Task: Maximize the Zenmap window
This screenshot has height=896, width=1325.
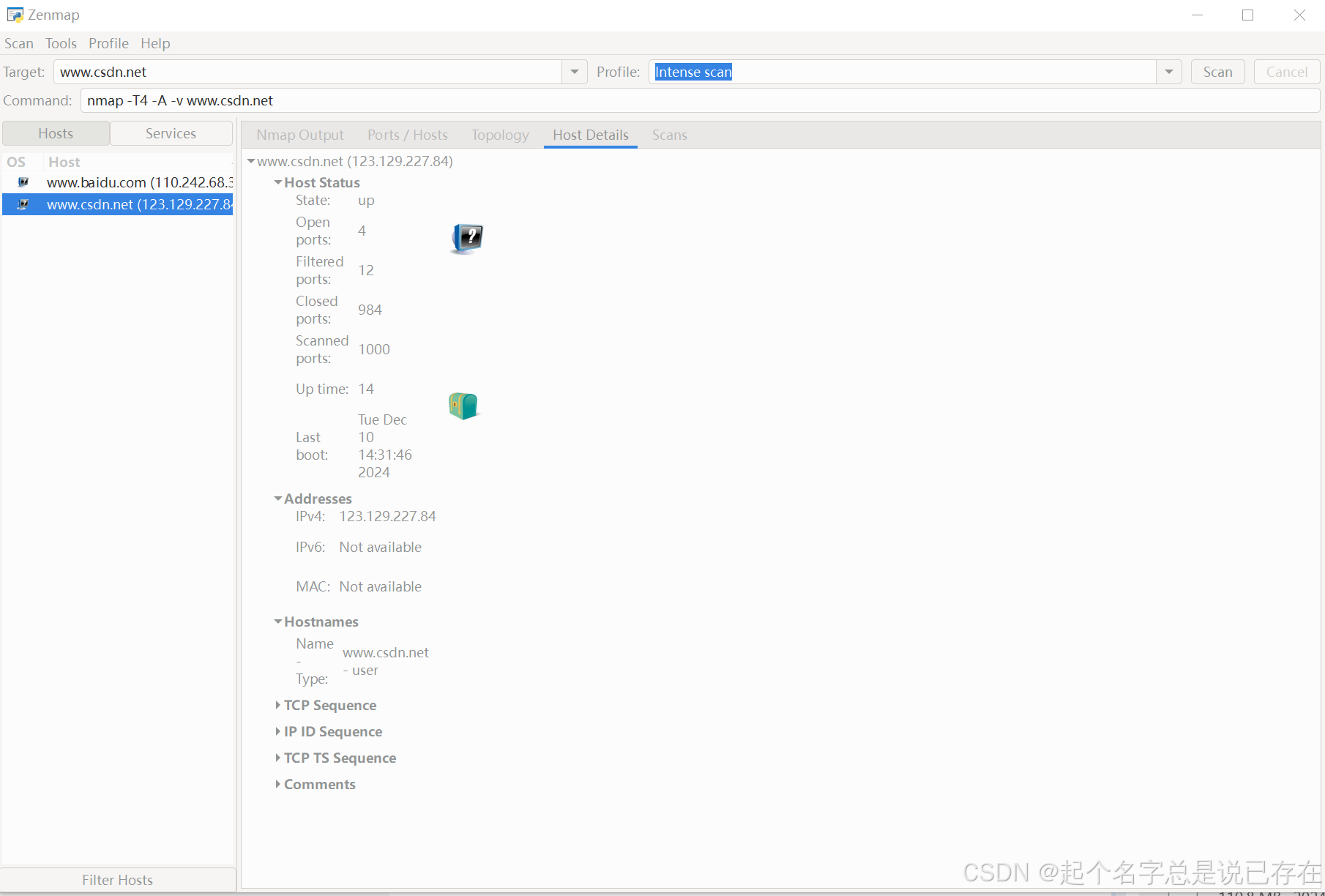Action: (x=1248, y=15)
